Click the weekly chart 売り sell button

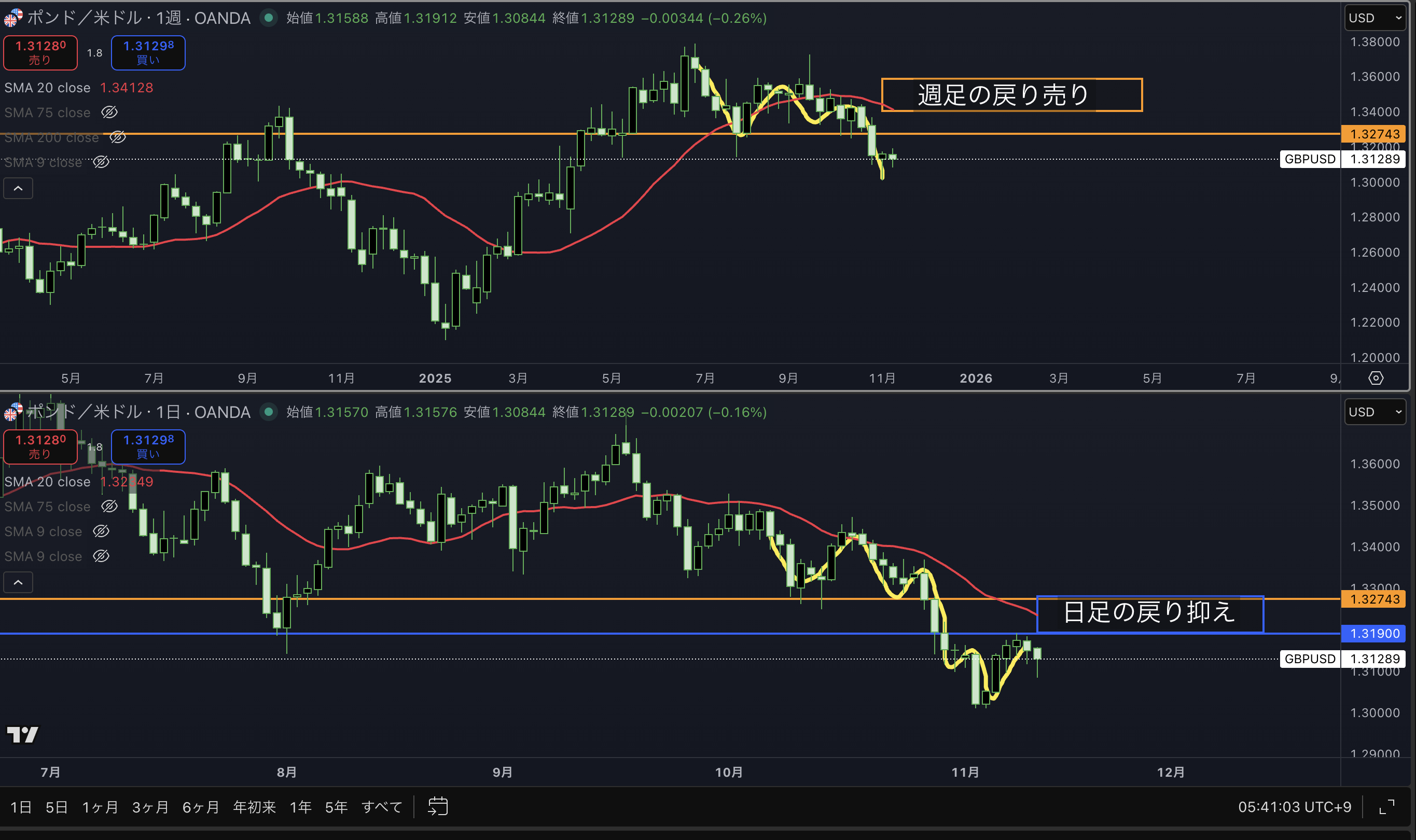tap(40, 53)
